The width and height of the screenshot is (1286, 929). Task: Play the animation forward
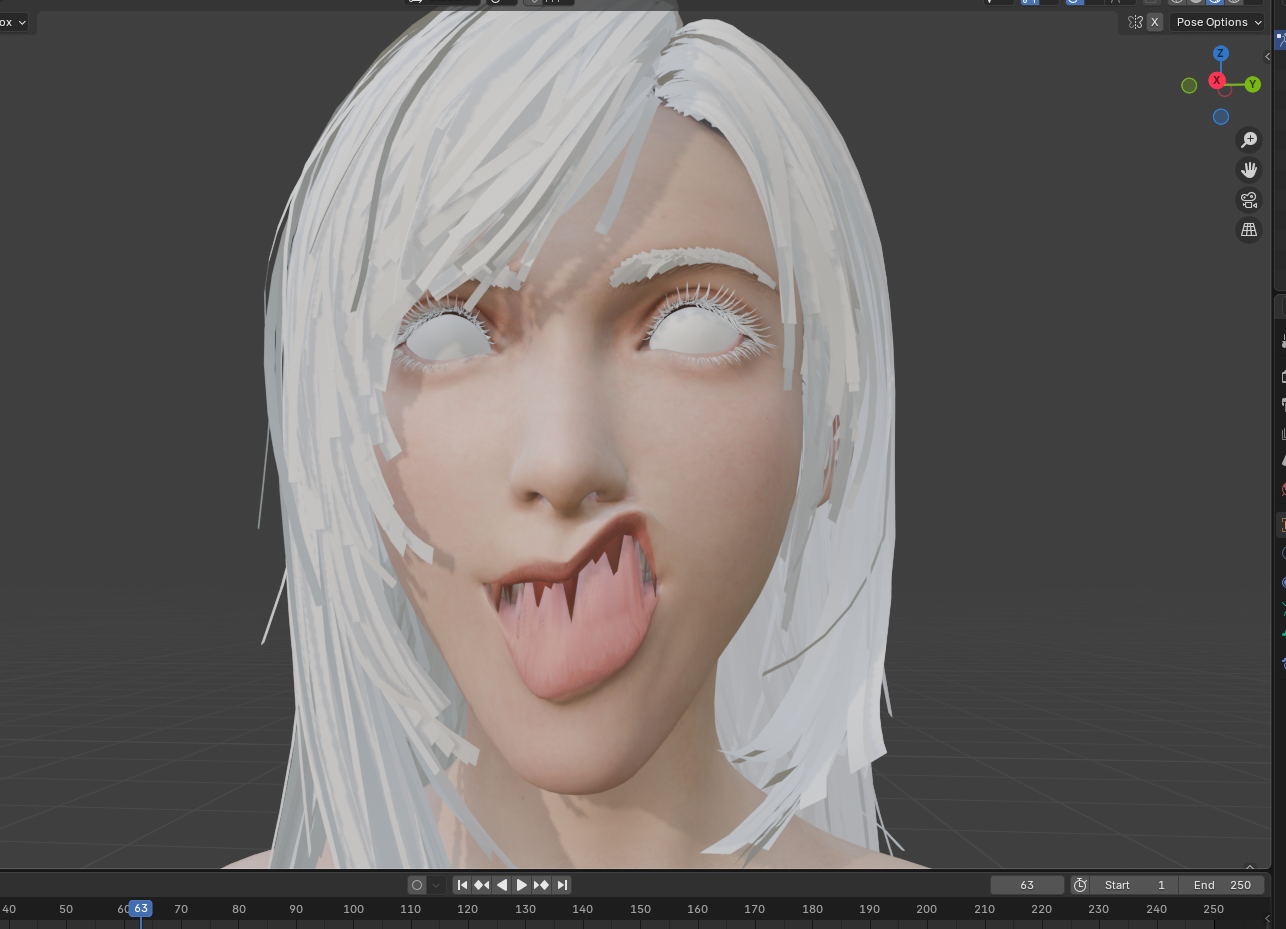(x=522, y=885)
